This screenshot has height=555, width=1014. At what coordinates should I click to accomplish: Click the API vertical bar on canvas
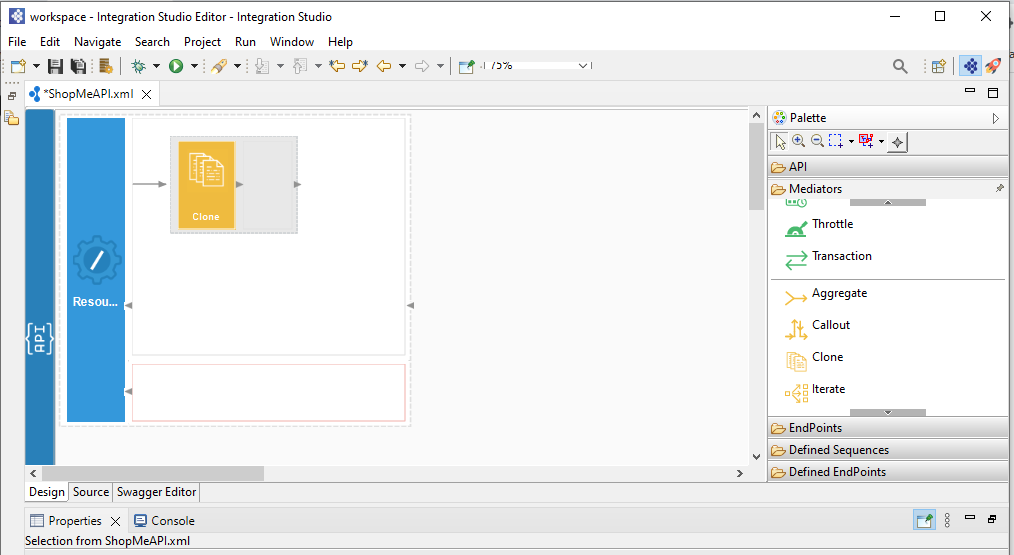[39, 287]
